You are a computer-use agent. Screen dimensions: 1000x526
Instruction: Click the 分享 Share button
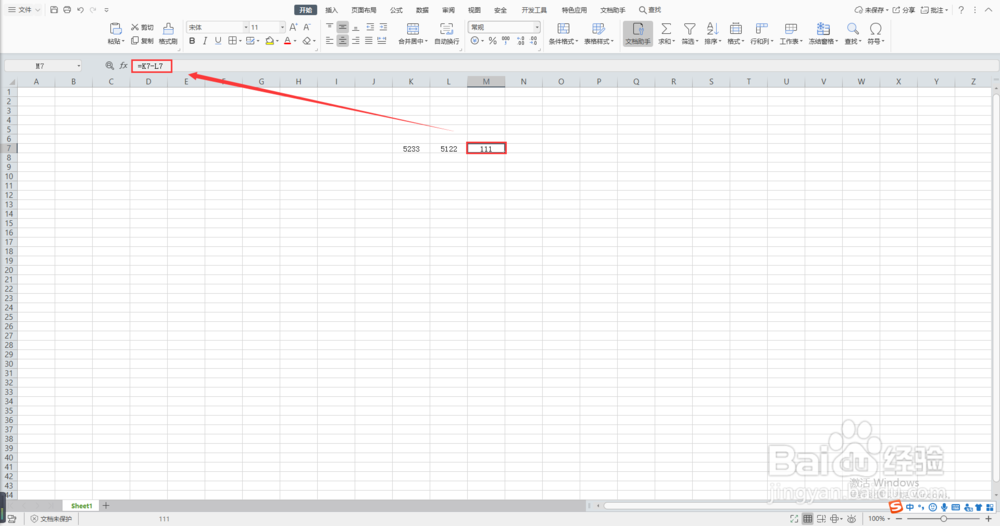pyautogui.click(x=904, y=10)
